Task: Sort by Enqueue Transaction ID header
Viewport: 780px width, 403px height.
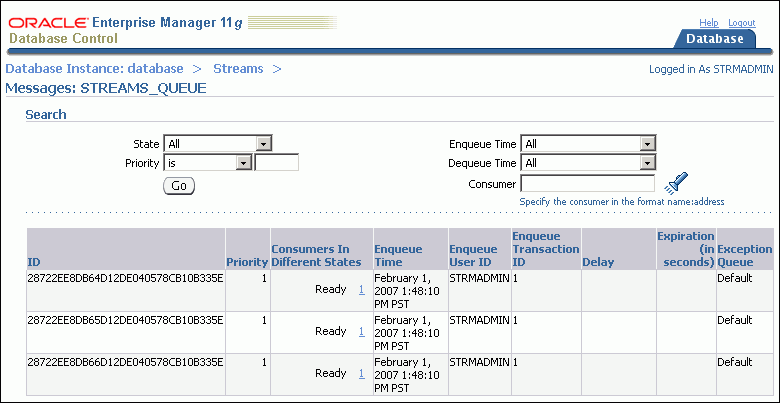Action: coord(546,249)
